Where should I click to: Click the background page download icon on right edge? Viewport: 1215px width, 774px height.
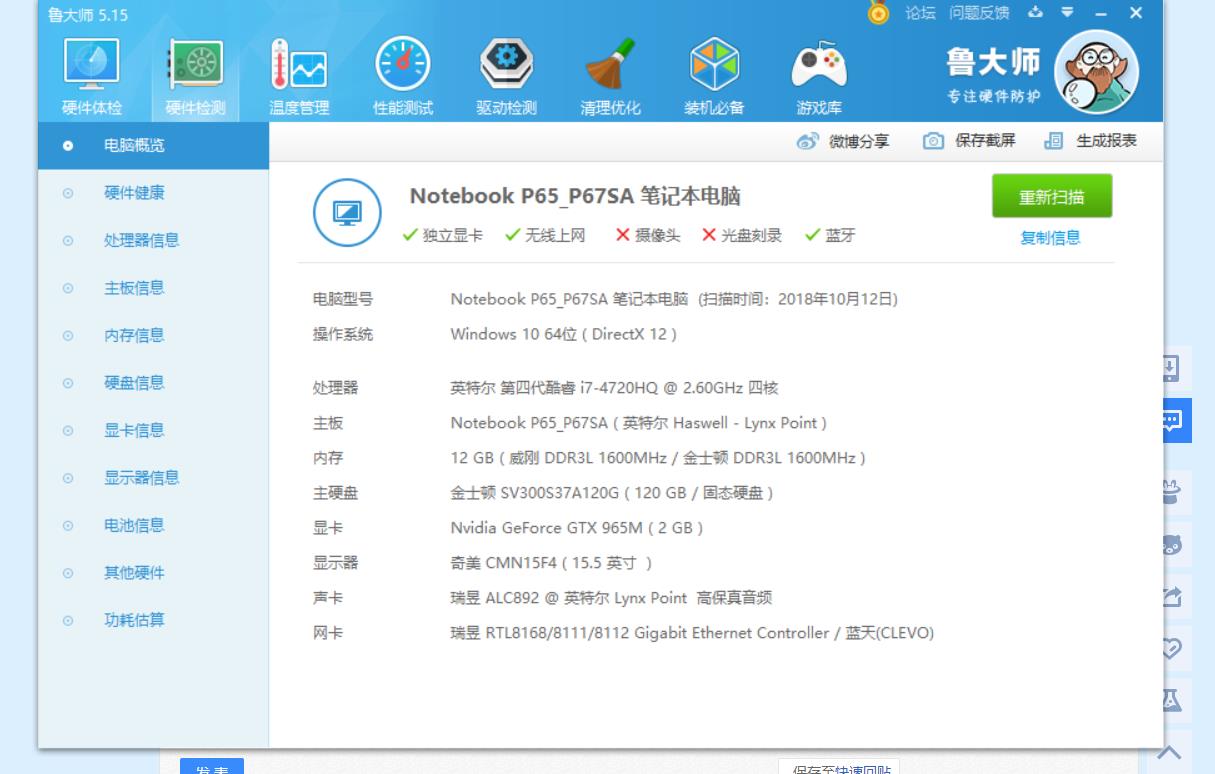(1172, 368)
